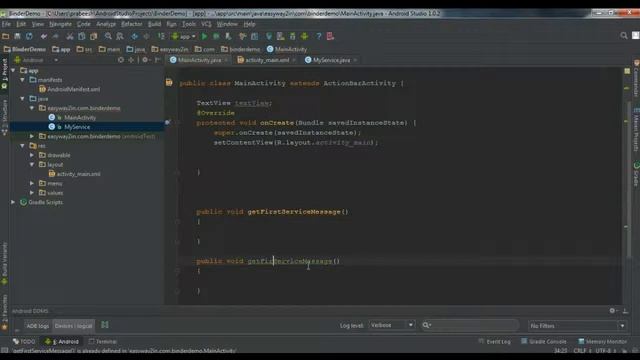Click the Search Everywhere magnifier icon
The image size is (640, 360).
point(624,36)
